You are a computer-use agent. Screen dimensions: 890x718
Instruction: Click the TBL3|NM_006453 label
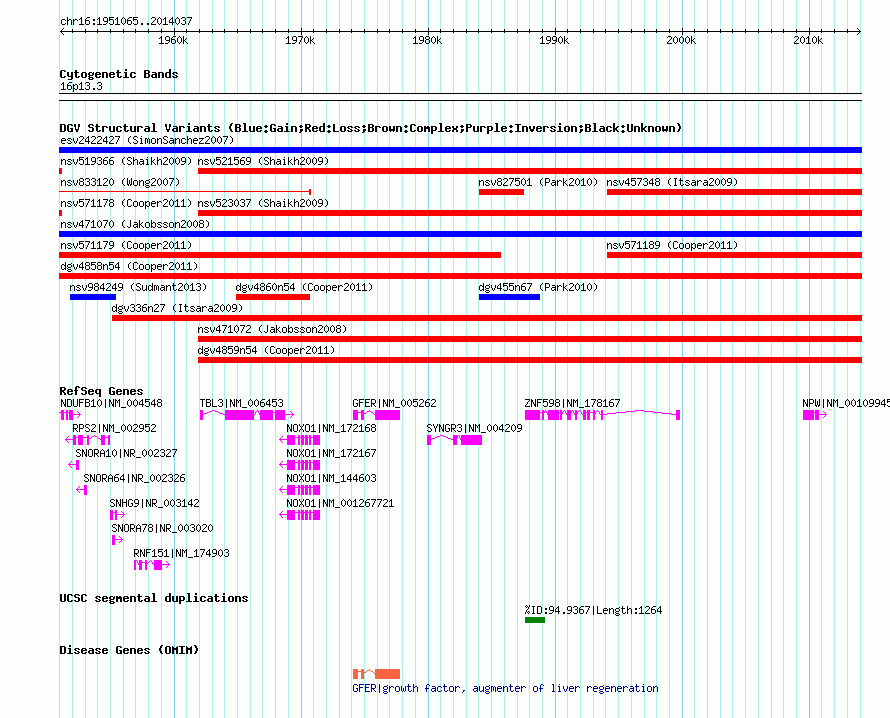click(x=241, y=403)
